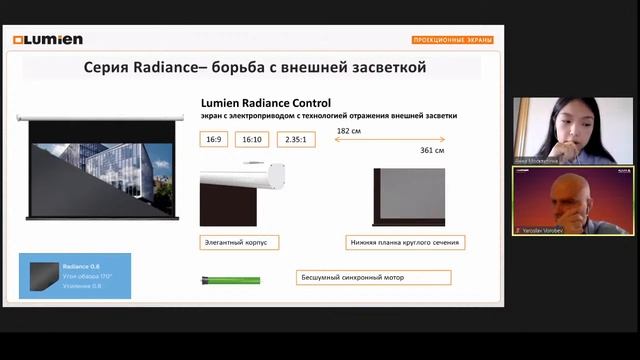Select the 16:10 format box
The height and width of the screenshot is (360, 640).
(x=252, y=140)
